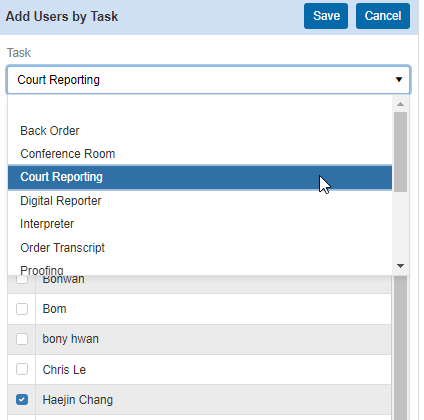Select Back Order from the task list
The height and width of the screenshot is (420, 424).
pos(200,131)
